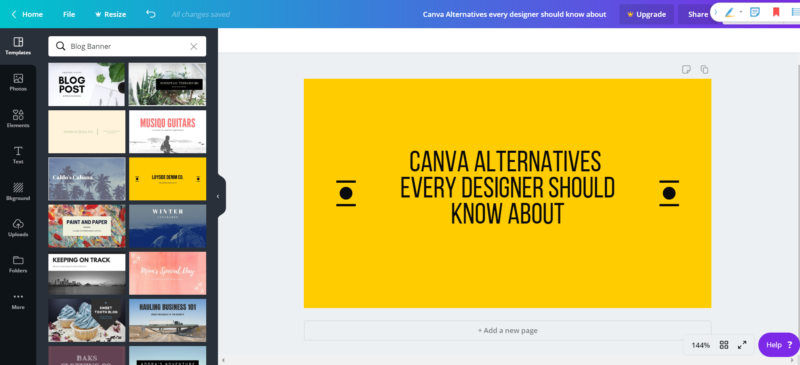Click Add a new page
800x365 pixels.
click(507, 330)
